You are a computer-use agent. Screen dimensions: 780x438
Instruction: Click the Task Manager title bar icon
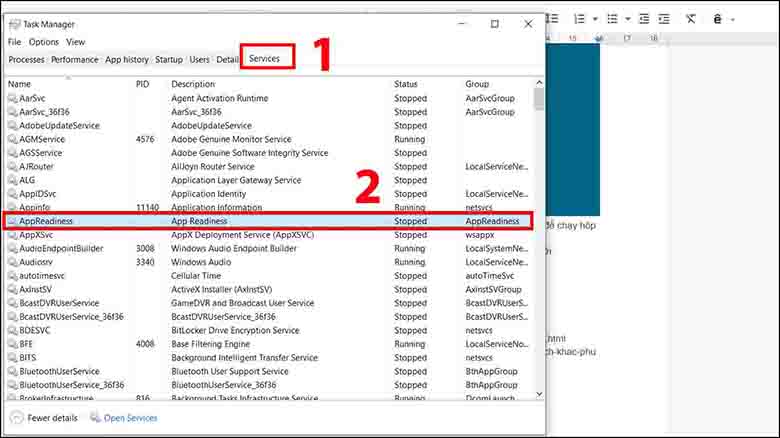[13, 24]
